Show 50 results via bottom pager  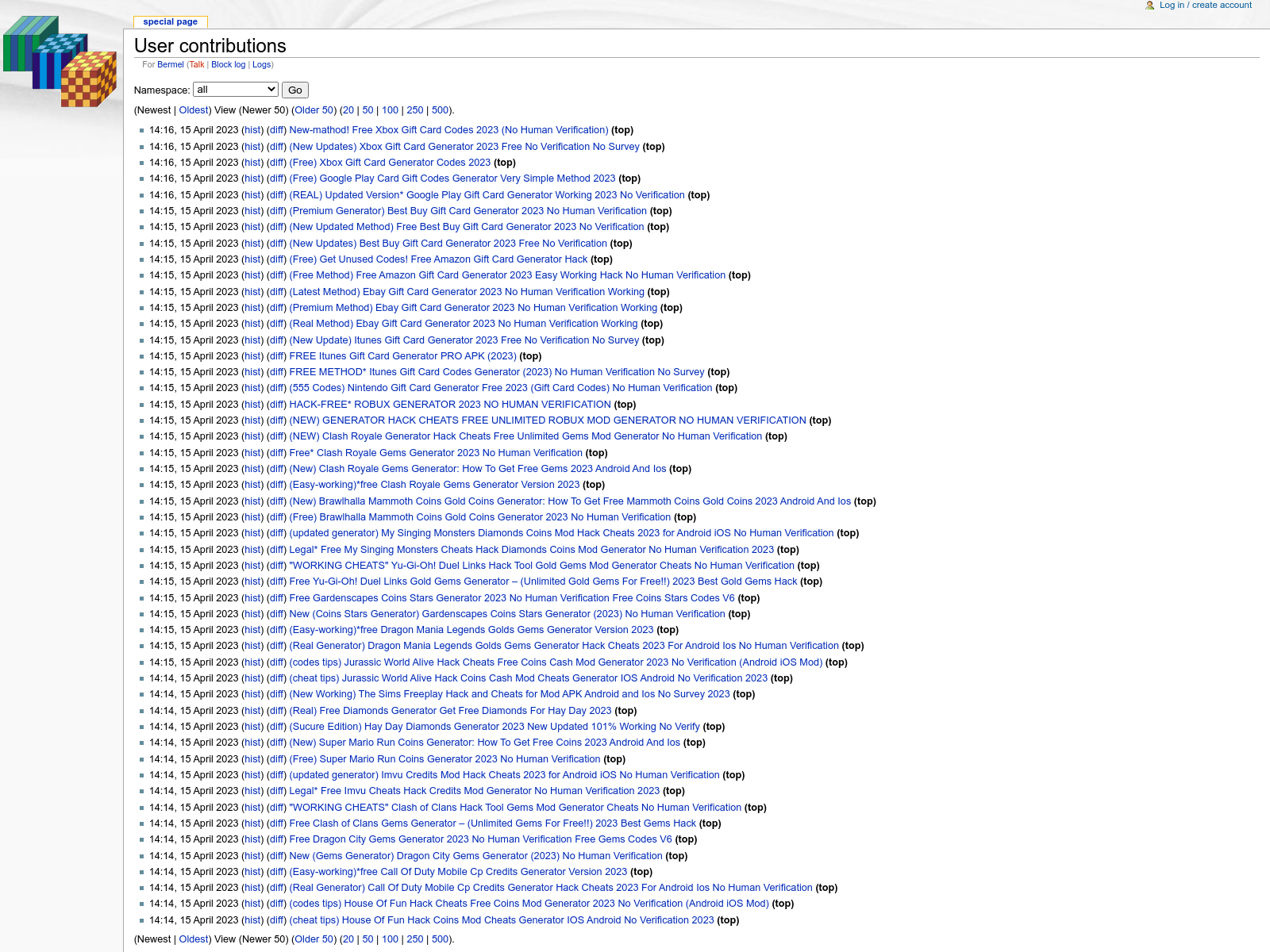click(368, 939)
